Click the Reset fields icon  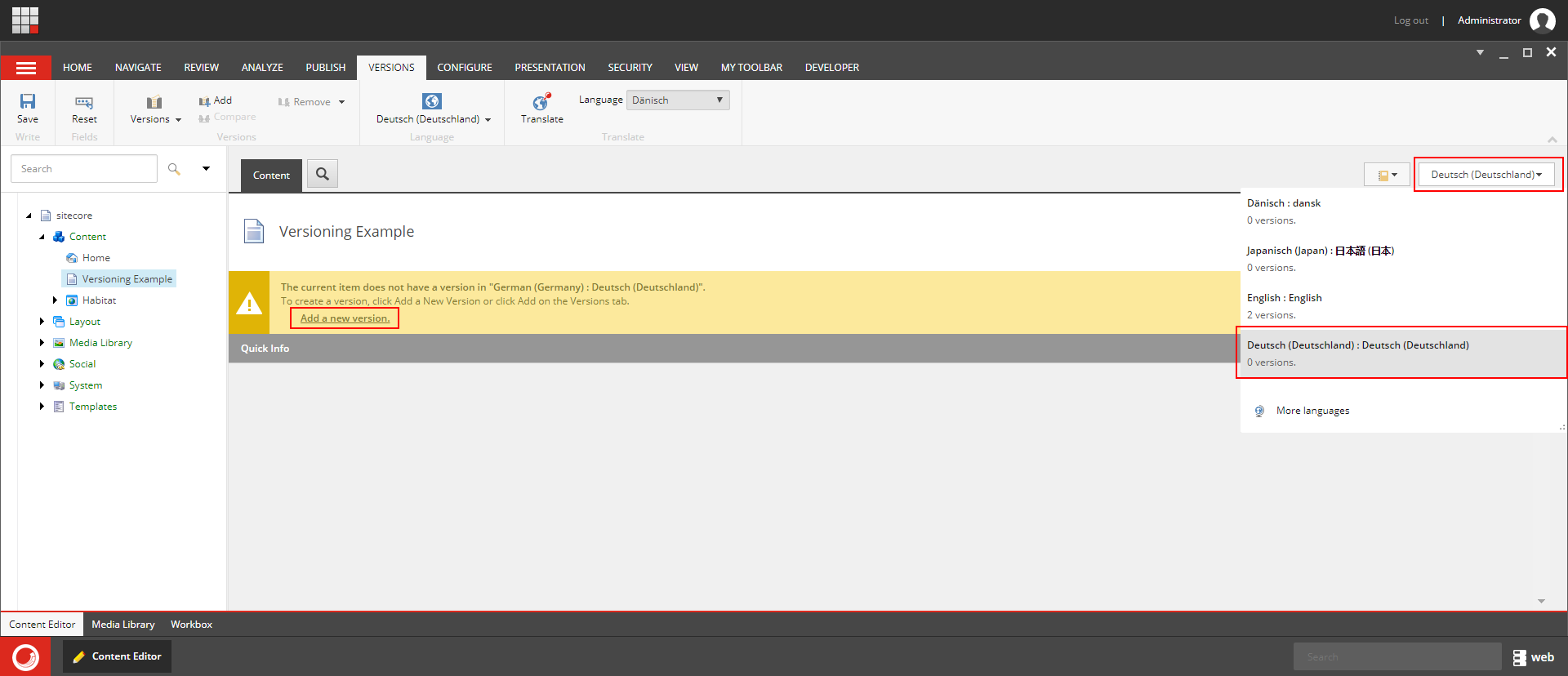pyautogui.click(x=84, y=102)
